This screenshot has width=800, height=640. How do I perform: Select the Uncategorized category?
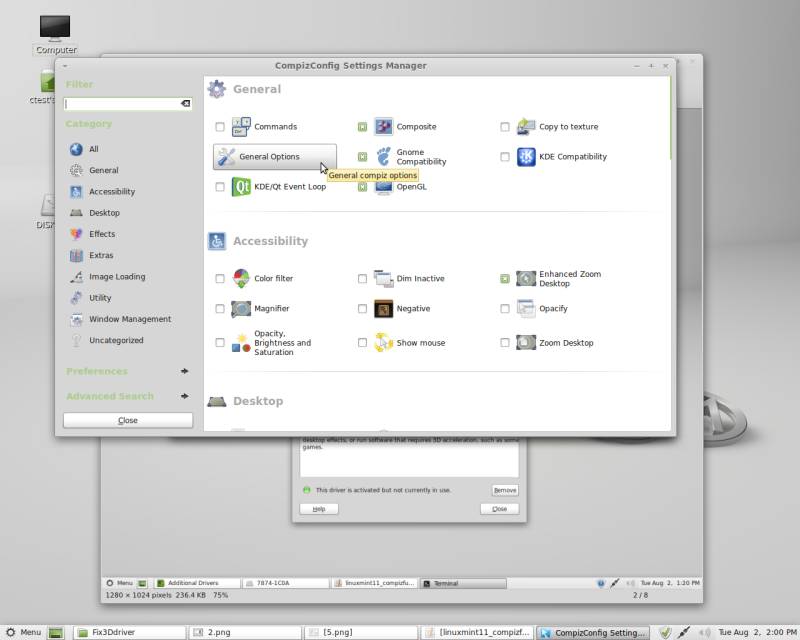point(107,340)
